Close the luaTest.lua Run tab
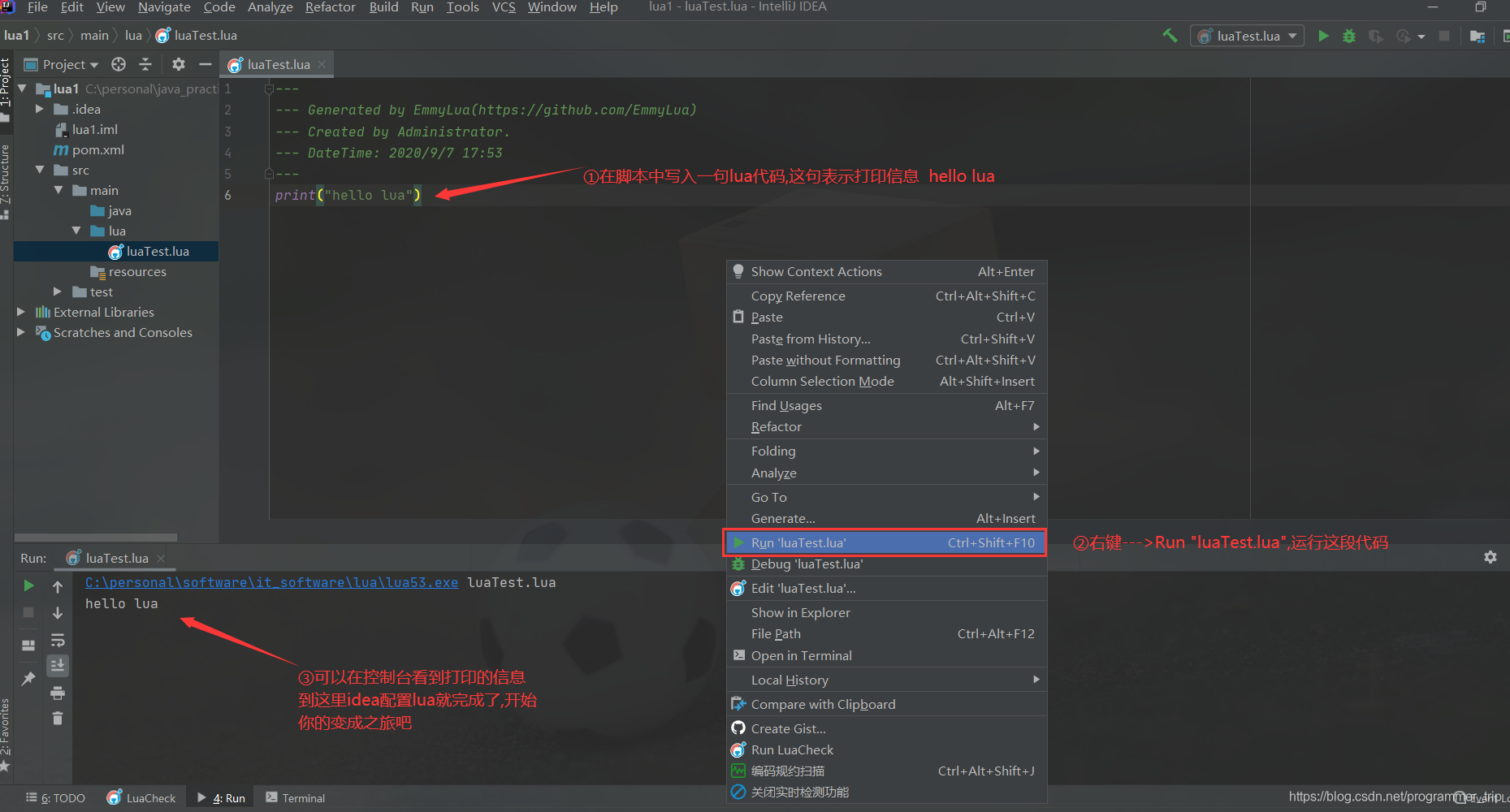1510x812 pixels. pos(161,559)
